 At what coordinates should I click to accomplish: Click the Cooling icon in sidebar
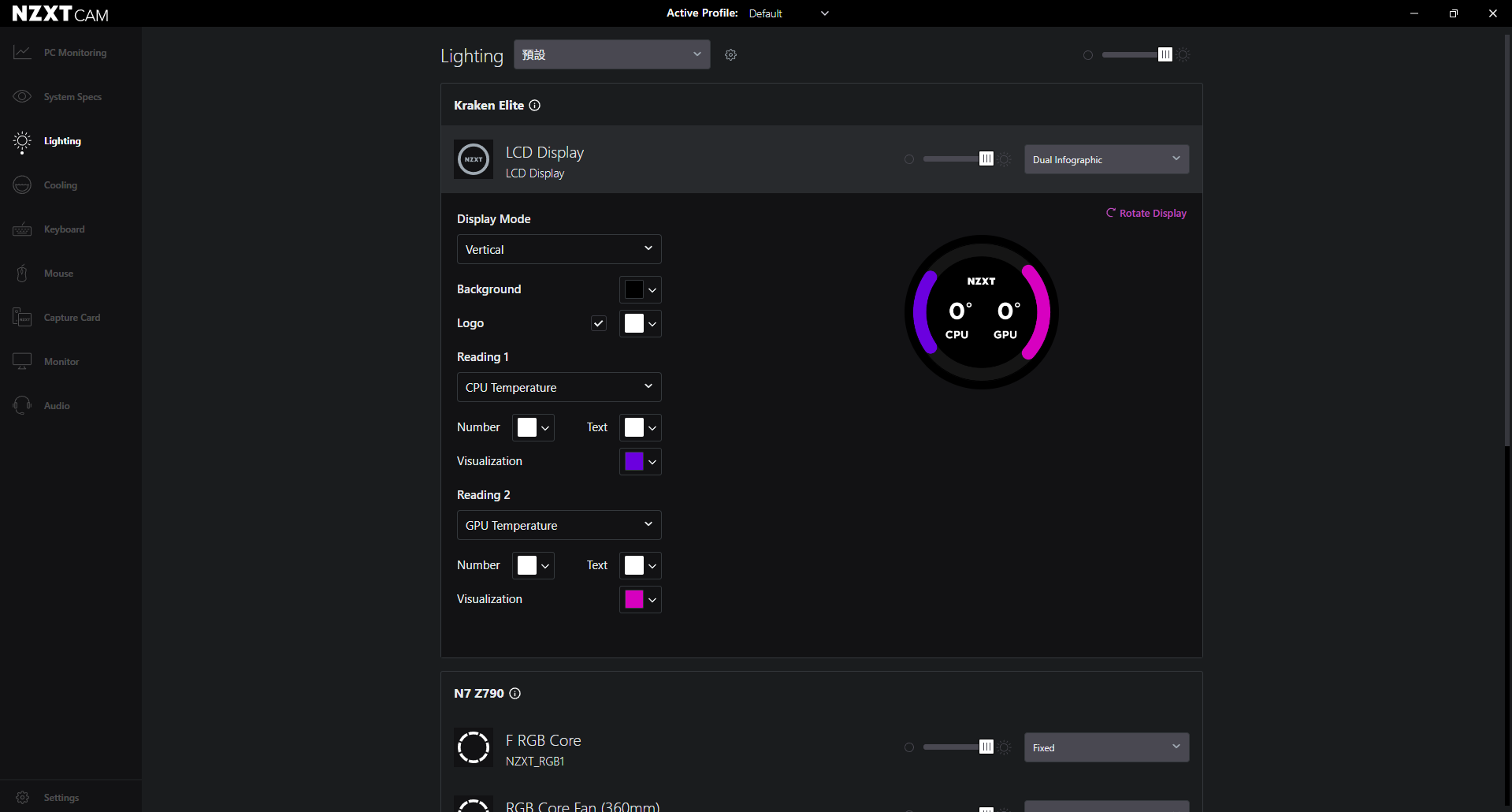click(22, 185)
